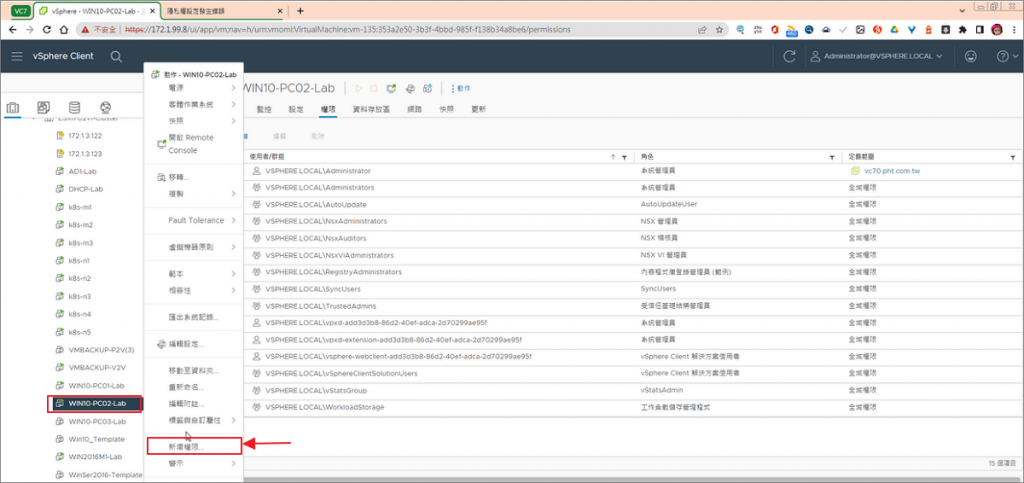The width and height of the screenshot is (1024, 483).
Task: Sort by the 使用者/群組 column header
Action: (x=266, y=157)
